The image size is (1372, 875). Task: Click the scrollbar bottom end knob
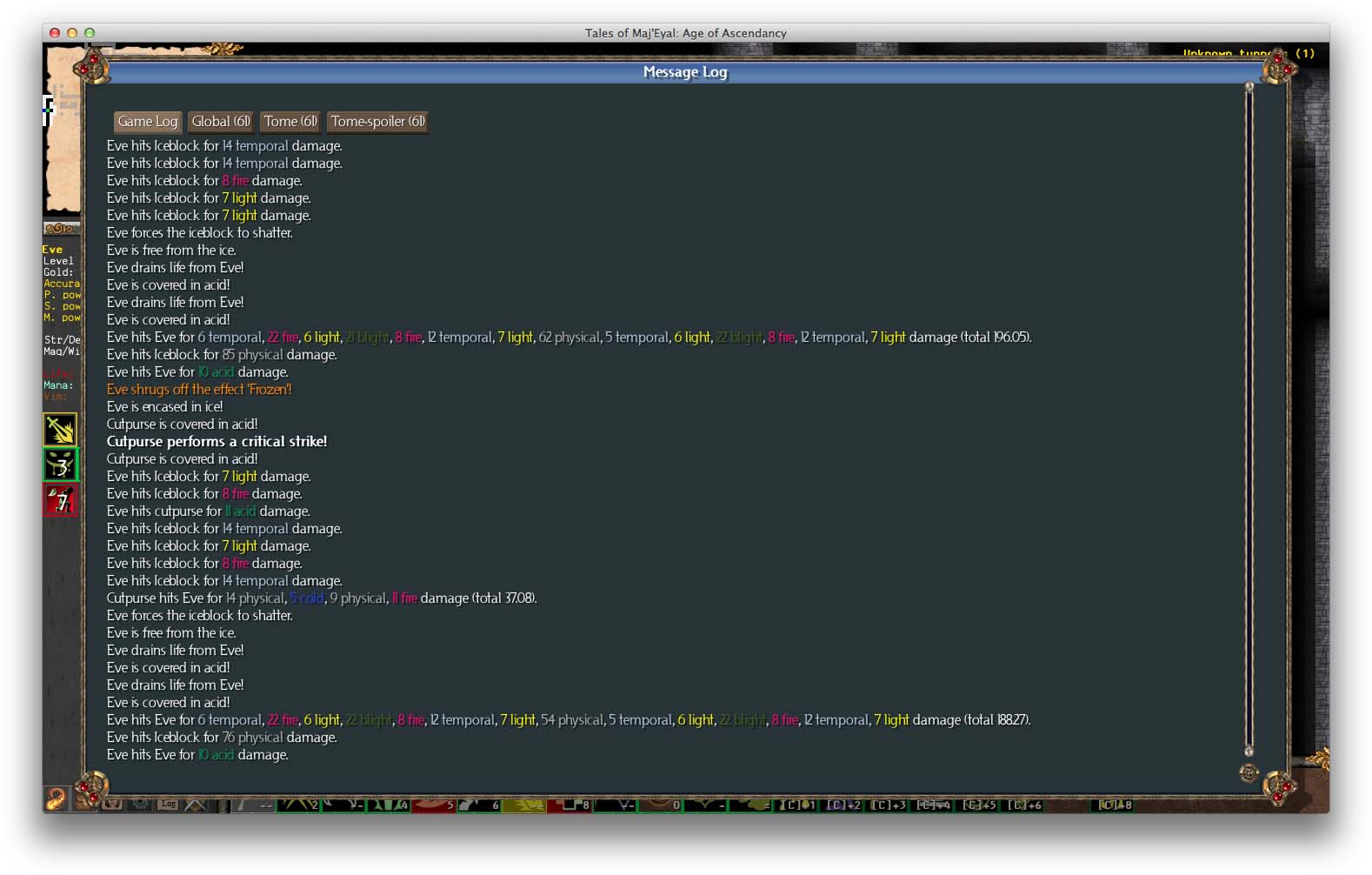coord(1249,751)
